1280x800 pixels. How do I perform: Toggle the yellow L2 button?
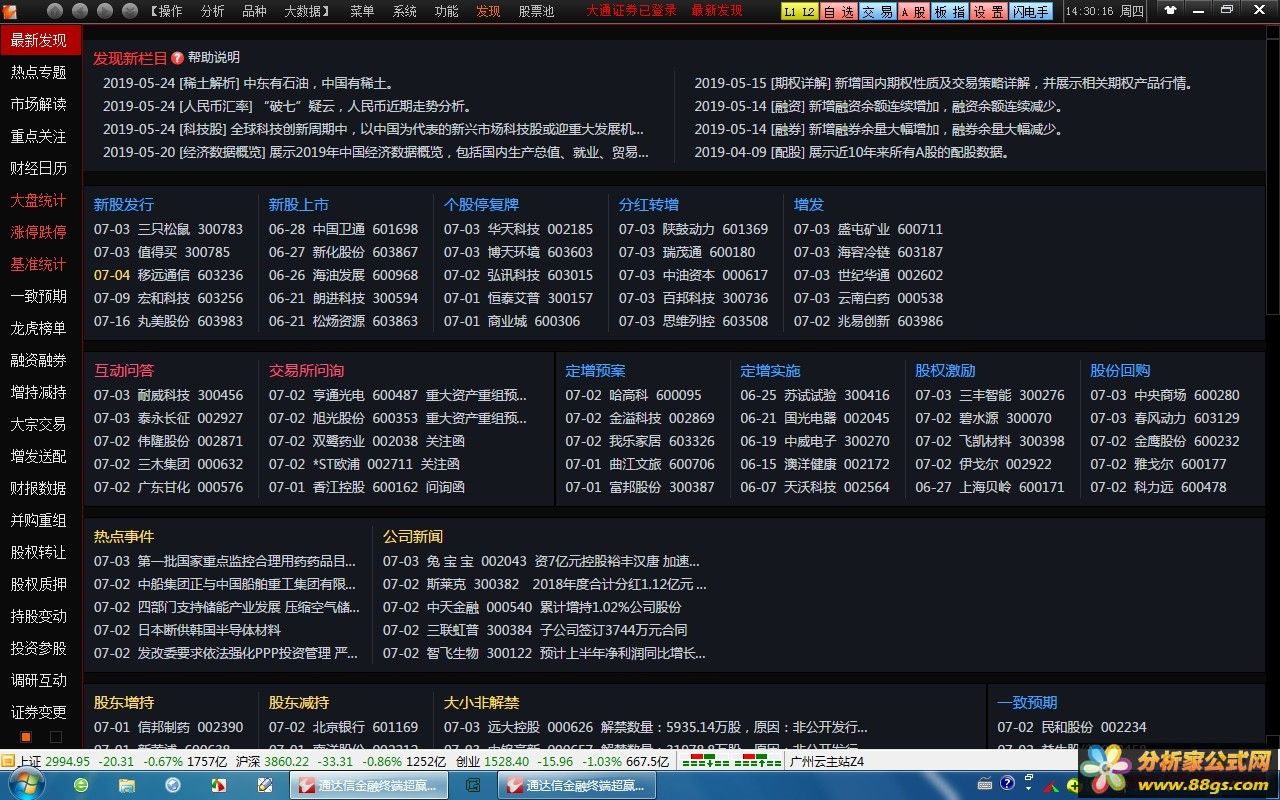click(808, 12)
